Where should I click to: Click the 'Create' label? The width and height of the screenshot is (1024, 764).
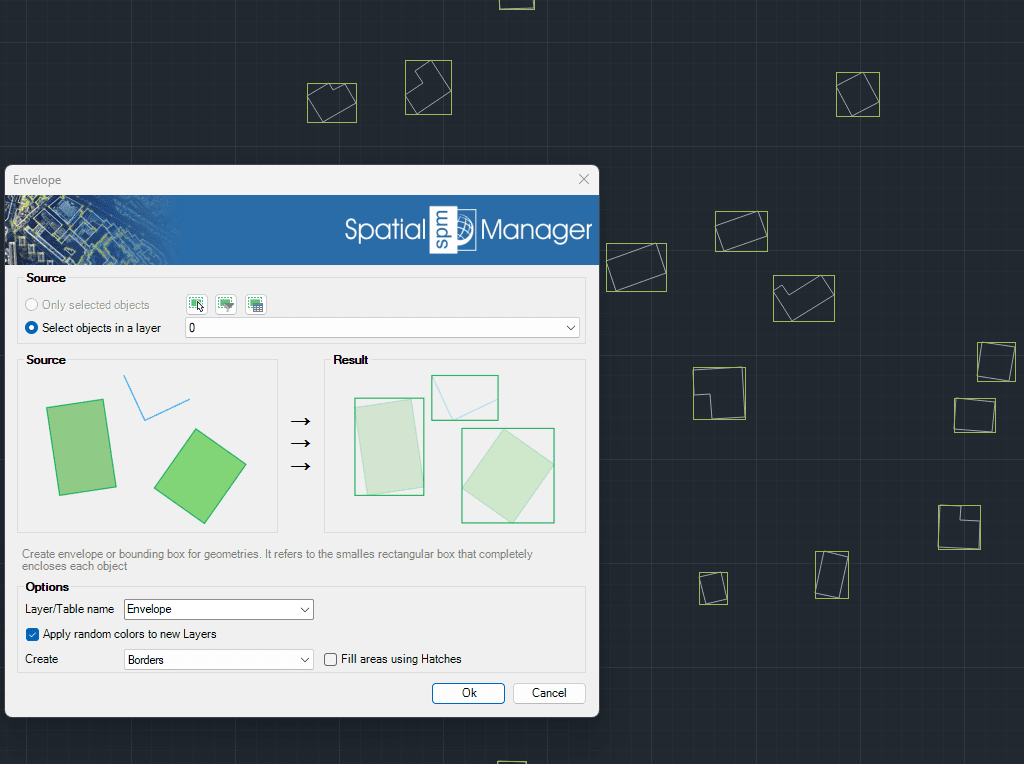point(42,659)
